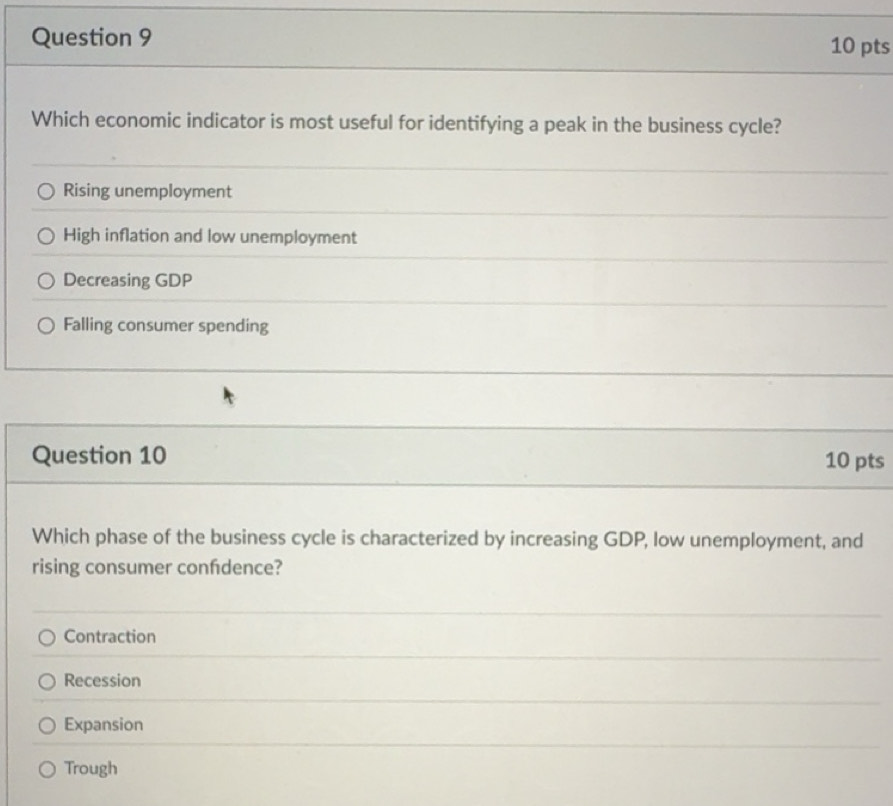Pick the Falling consumer spending radio circle
Viewport: 893px width, 806px height.
point(46,326)
